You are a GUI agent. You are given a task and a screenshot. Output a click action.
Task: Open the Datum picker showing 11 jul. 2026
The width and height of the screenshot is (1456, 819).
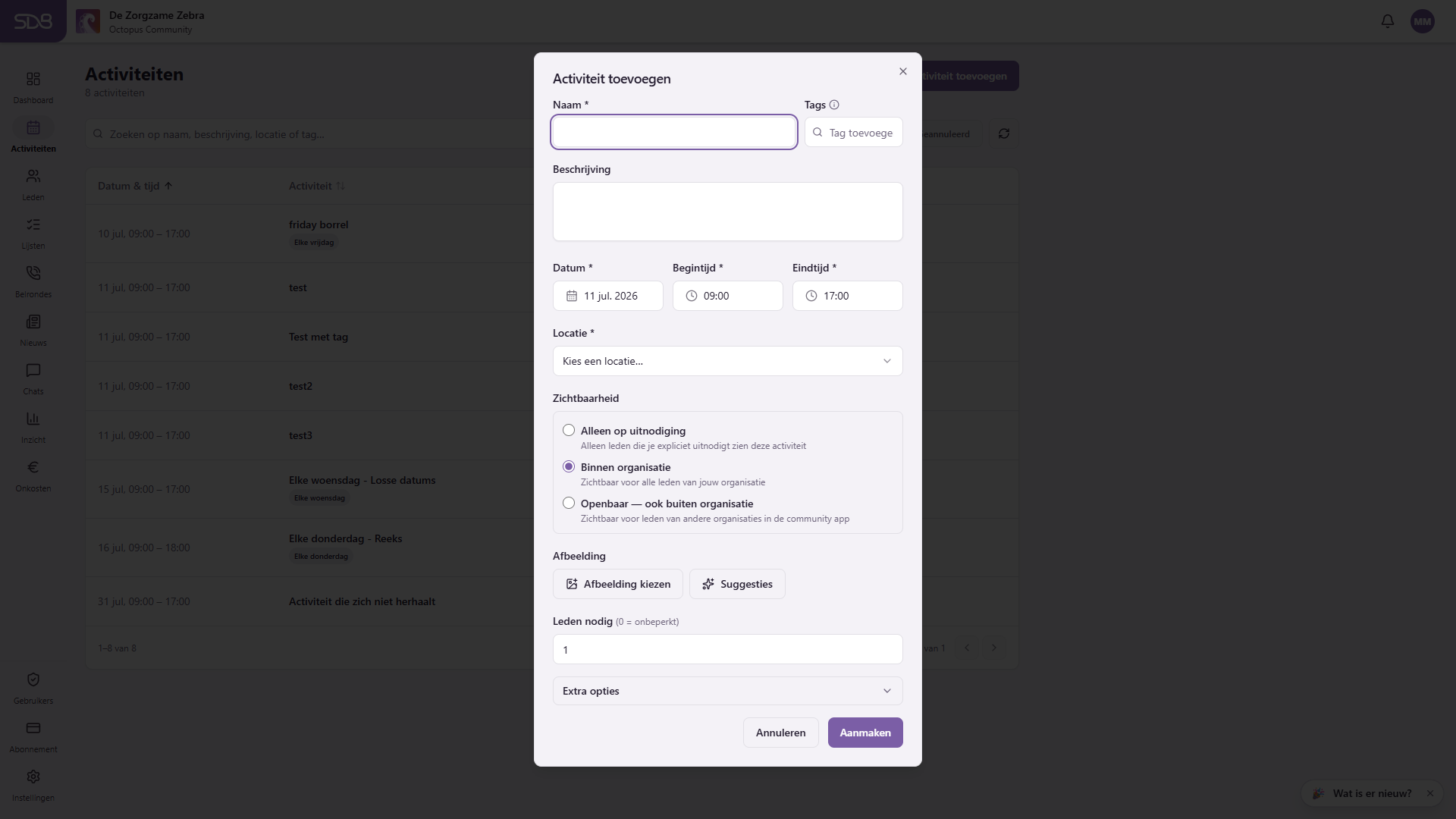pyautogui.click(x=608, y=296)
